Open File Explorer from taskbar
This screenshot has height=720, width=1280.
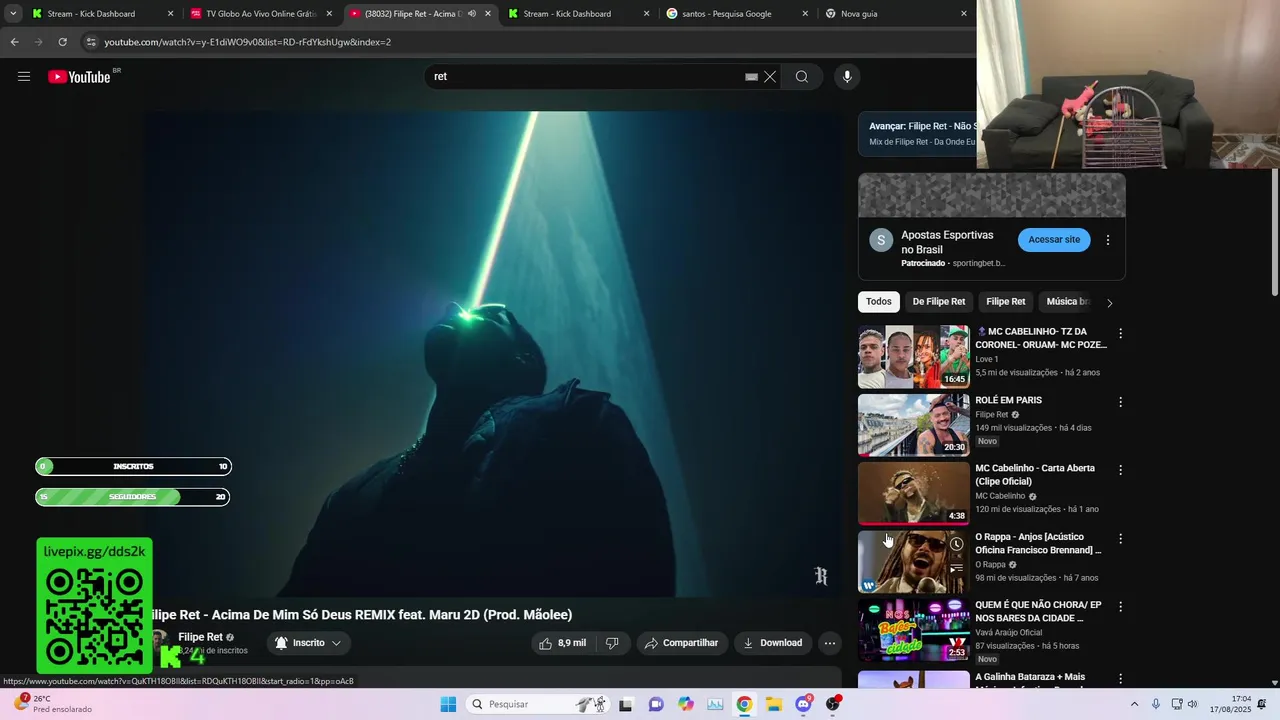(x=774, y=704)
